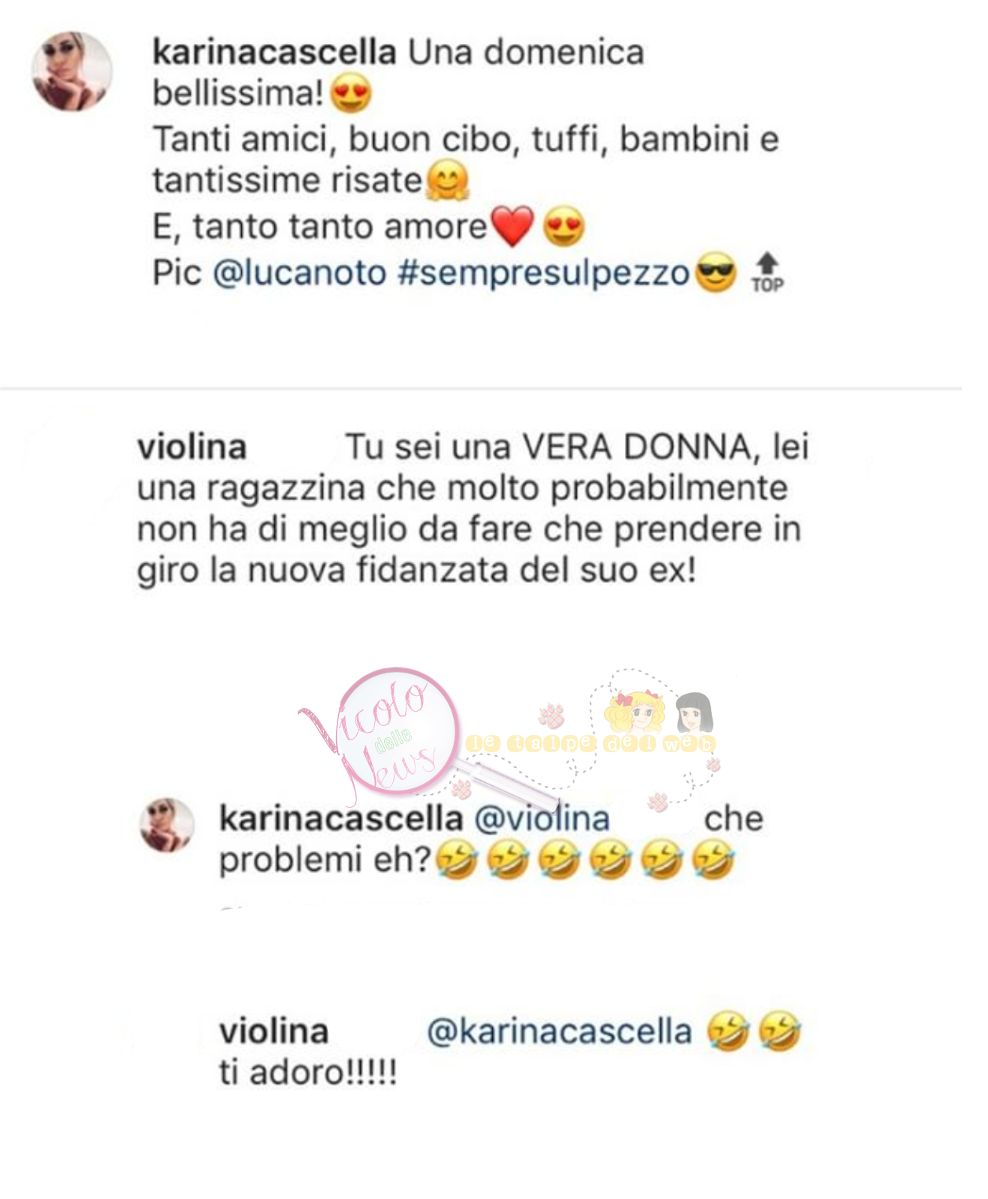Open the @karinacascella mention in the last comment
This screenshot has height=1199, width=988.
tap(559, 1032)
